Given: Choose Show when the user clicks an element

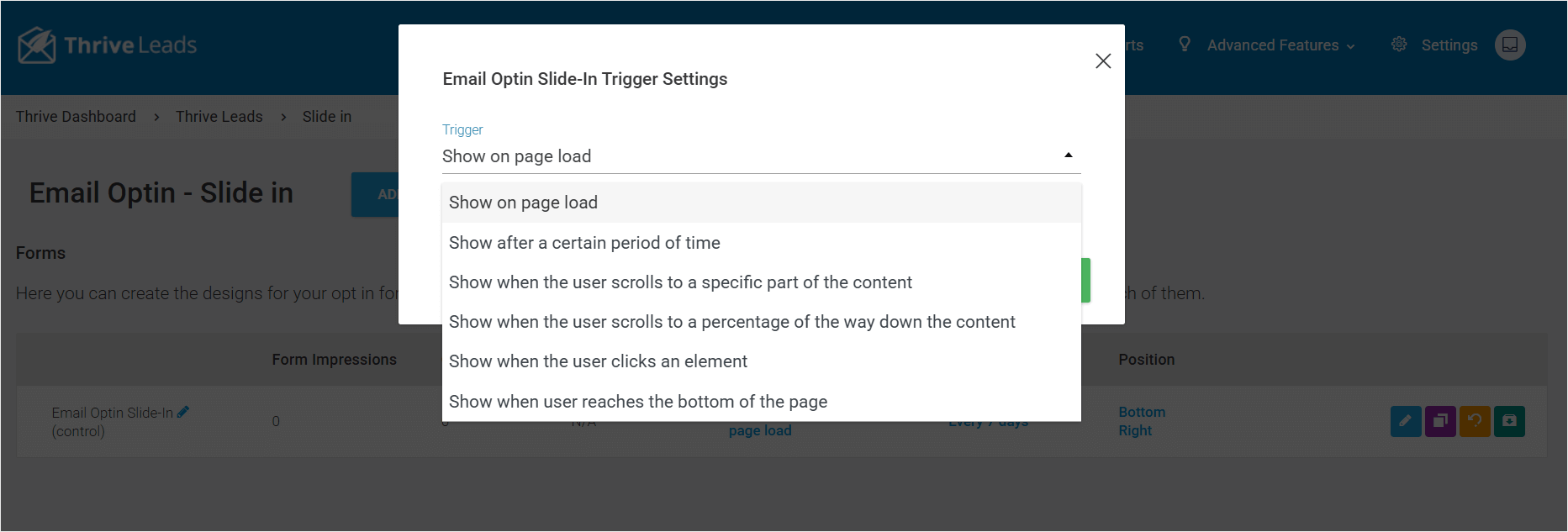Looking at the screenshot, I should point(598,361).
